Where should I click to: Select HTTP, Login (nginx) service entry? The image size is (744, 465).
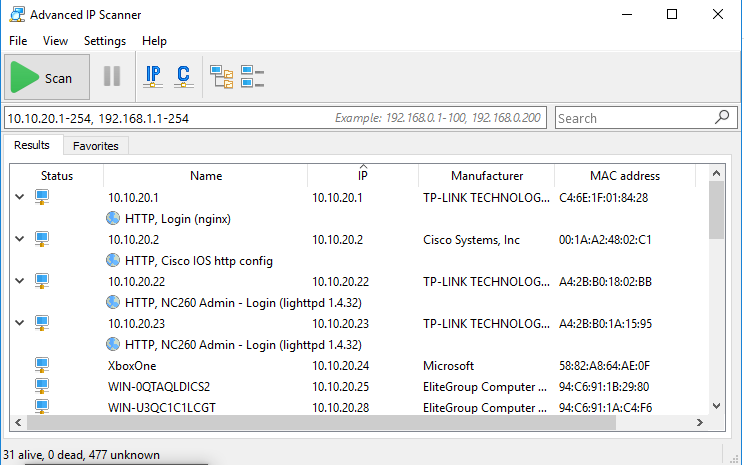pos(178,219)
